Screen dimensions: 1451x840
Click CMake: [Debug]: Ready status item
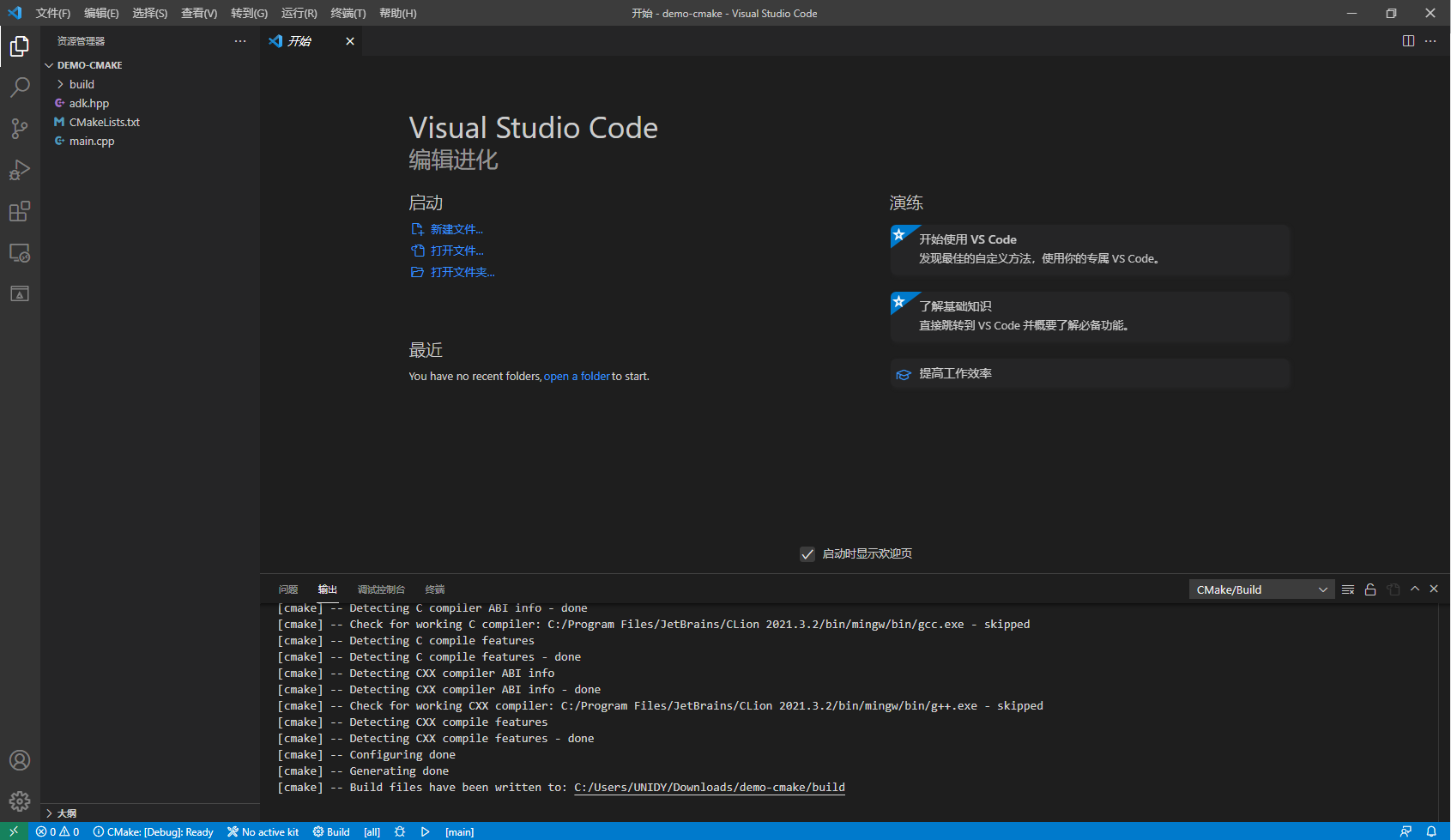pos(154,831)
